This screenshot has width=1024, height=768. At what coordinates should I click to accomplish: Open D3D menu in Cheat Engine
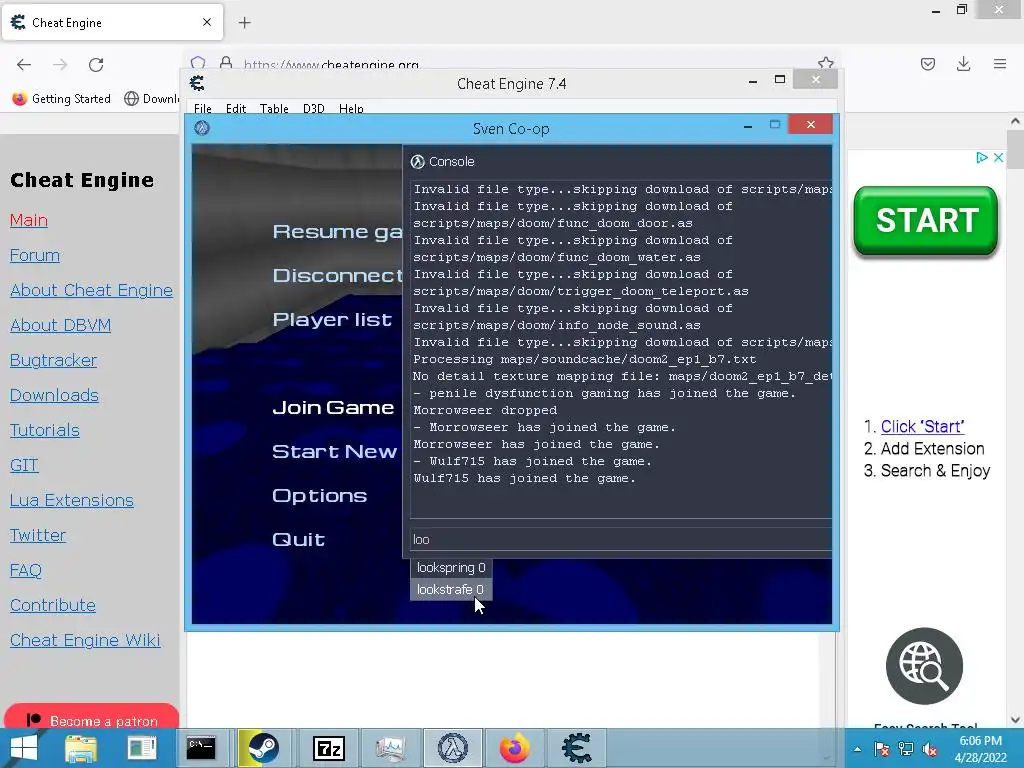[313, 108]
